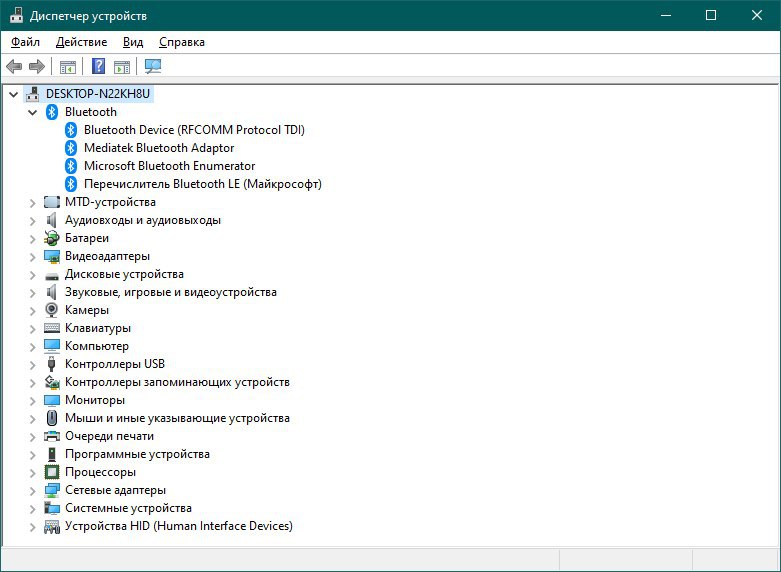Select Устройства HID (Human Interface Devices) label
Screen dimensions: 781x572
[x=179, y=526]
